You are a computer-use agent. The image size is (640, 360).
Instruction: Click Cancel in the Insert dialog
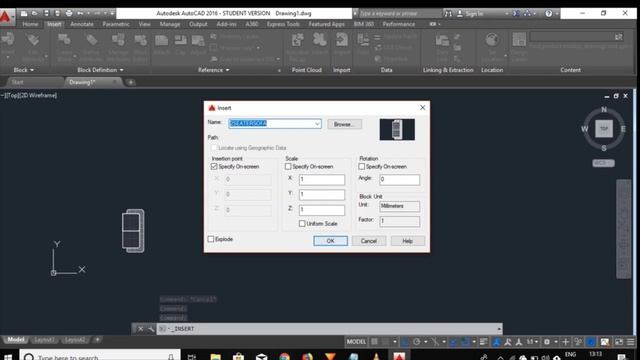(x=369, y=241)
